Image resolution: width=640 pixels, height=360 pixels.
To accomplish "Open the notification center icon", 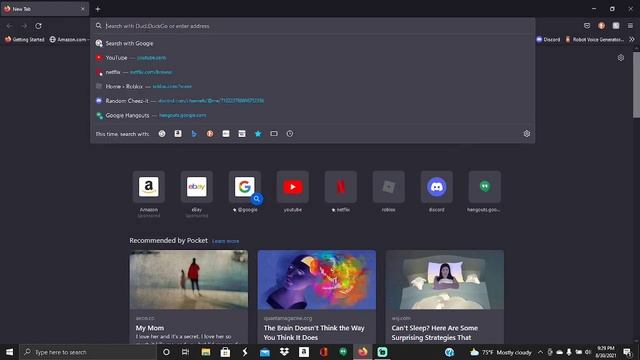I will click(627, 352).
